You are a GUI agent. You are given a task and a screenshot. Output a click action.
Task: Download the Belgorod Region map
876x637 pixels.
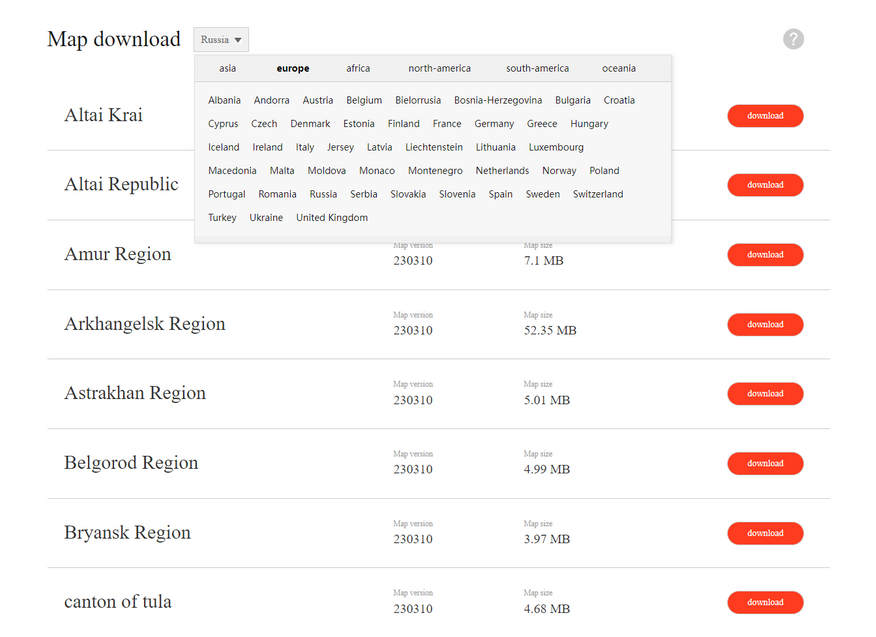pyautogui.click(x=765, y=464)
